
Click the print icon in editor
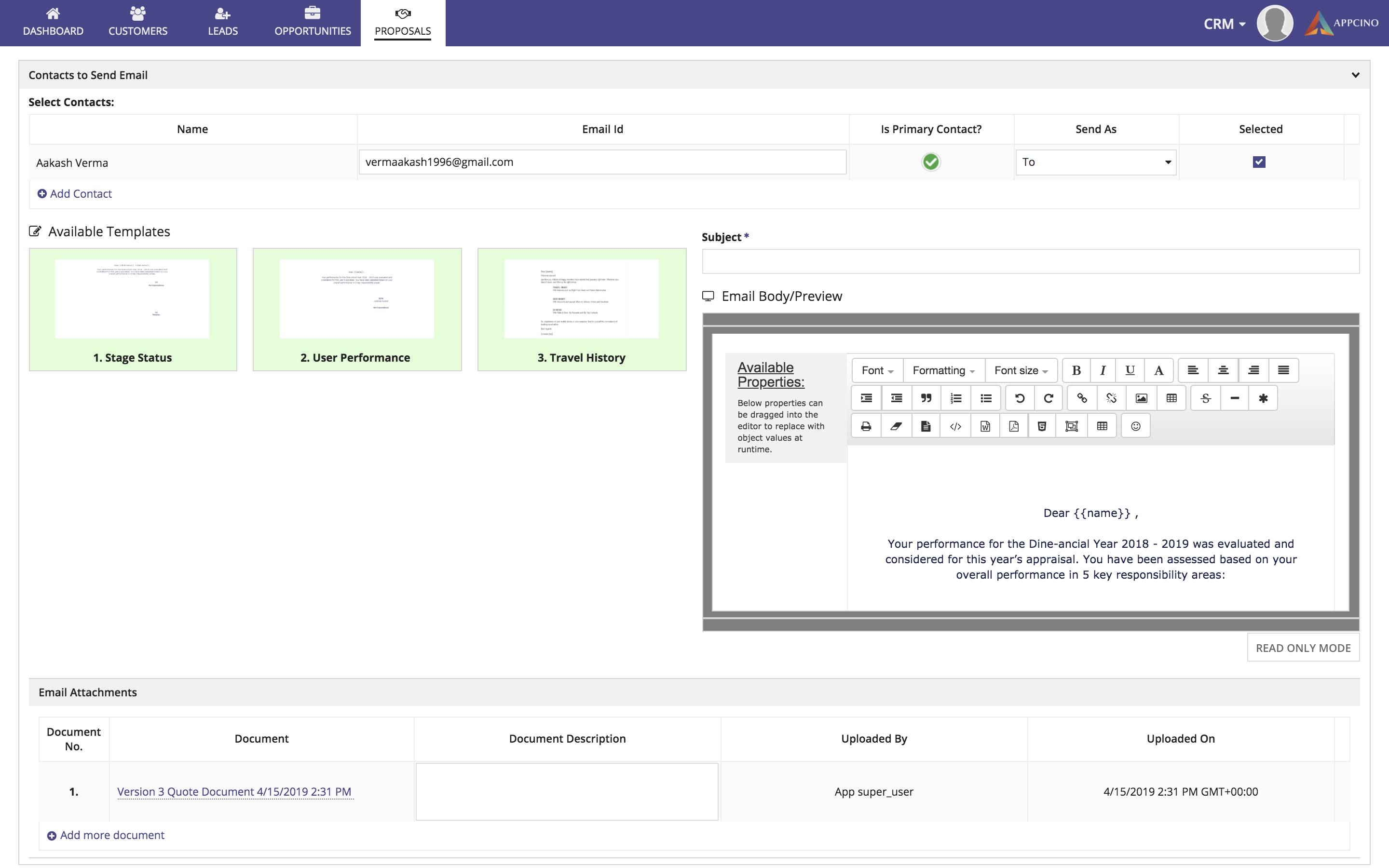(x=866, y=426)
